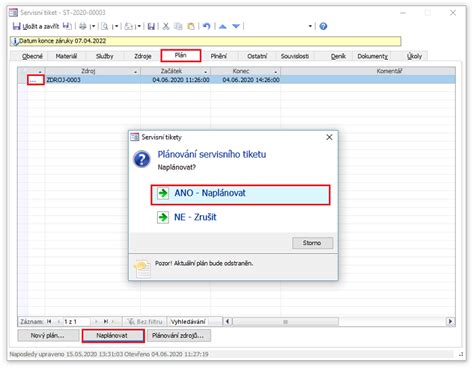Image resolution: width=474 pixels, height=369 pixels.
Task: Click the scissors cut icon
Action: tap(166, 26)
